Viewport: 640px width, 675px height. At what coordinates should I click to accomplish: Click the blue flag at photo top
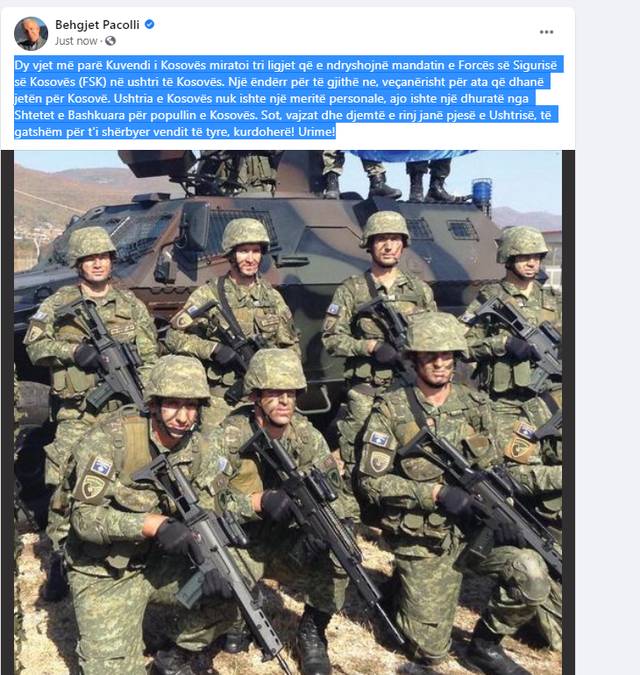tap(411, 155)
